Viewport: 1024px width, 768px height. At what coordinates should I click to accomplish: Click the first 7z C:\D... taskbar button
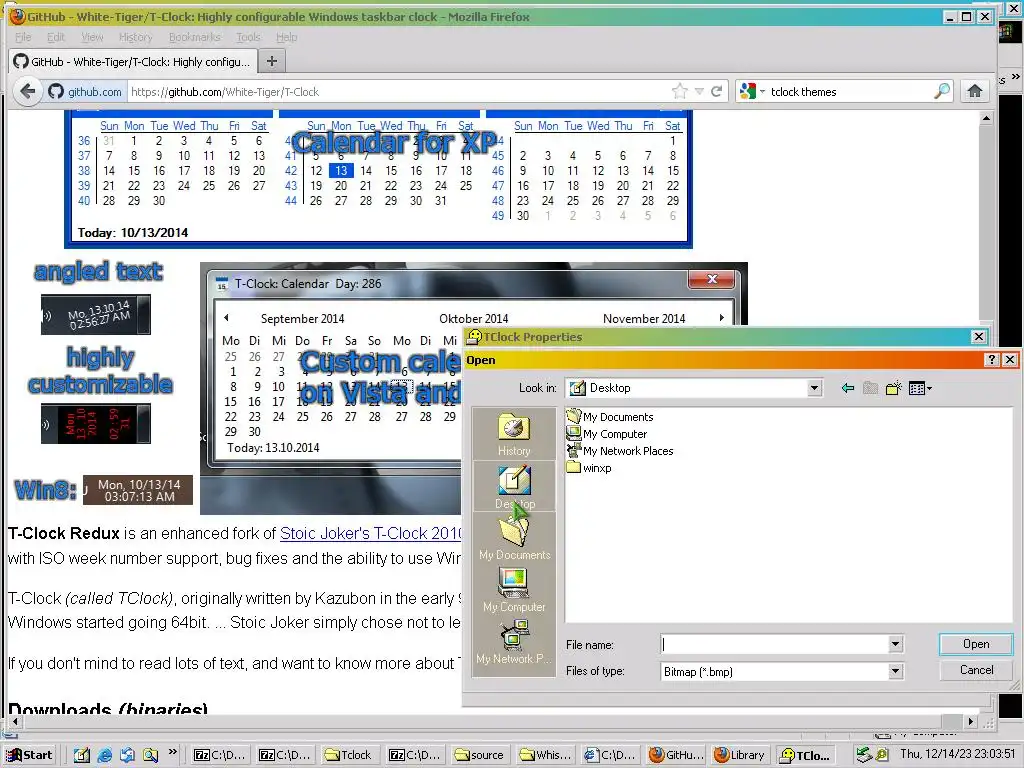219,755
